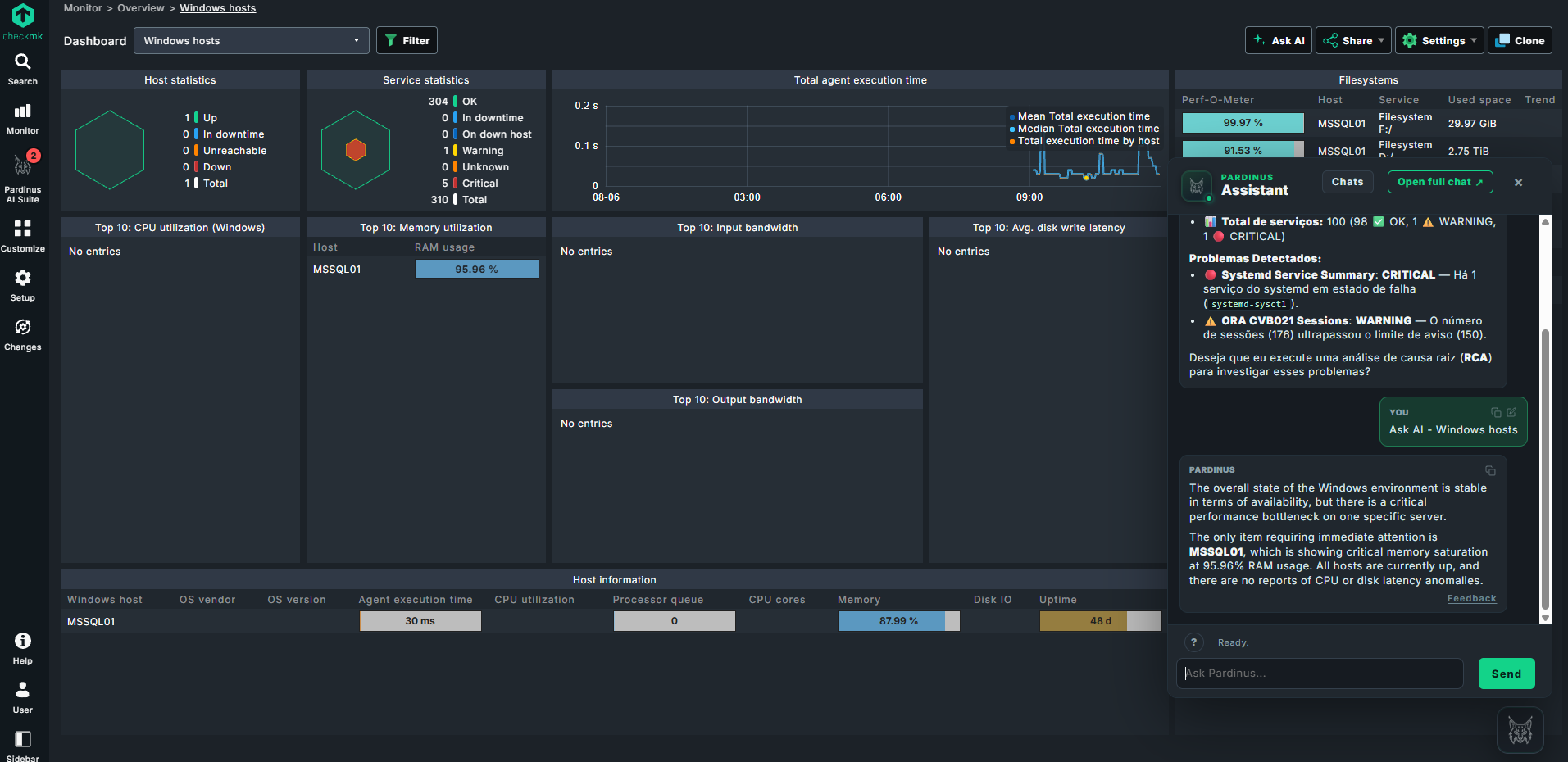Click the Ask AI button
Image resolution: width=1568 pixels, height=762 pixels.
[x=1279, y=40]
